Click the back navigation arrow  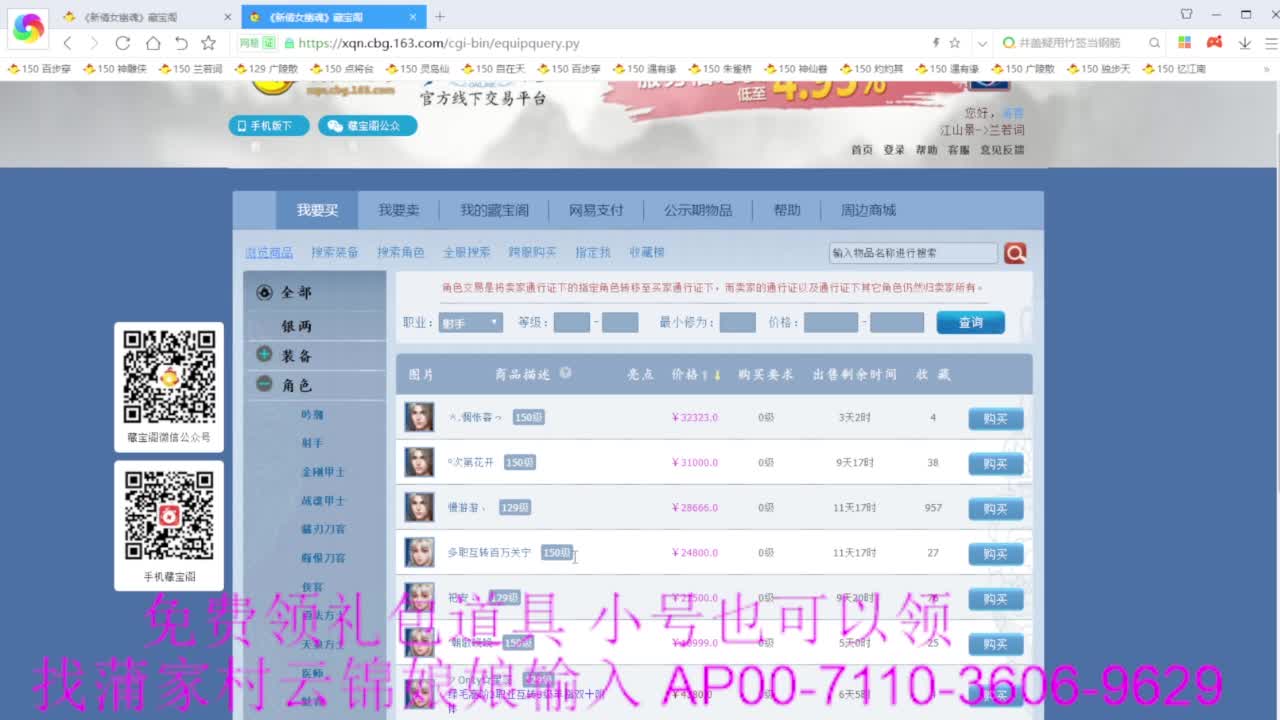pos(66,43)
